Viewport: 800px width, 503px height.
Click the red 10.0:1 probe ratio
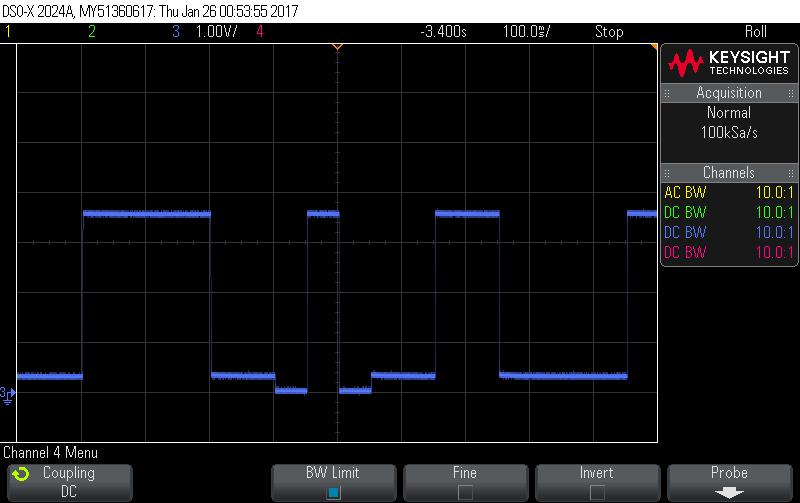pyautogui.click(x=774, y=252)
